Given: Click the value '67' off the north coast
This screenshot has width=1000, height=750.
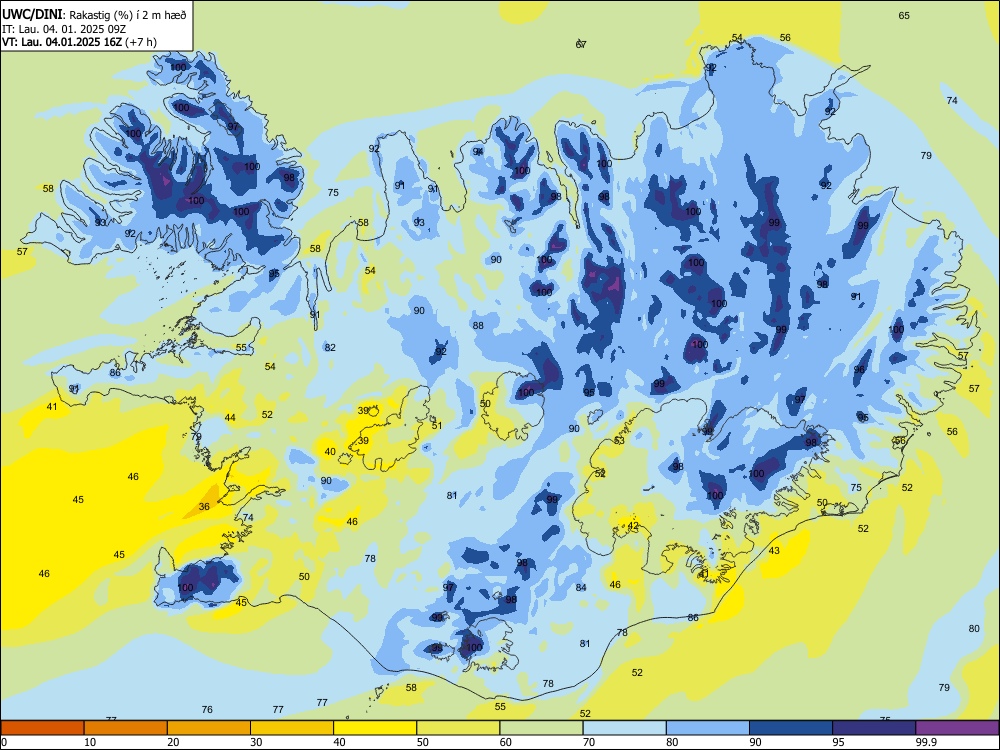Looking at the screenshot, I should point(580,44).
